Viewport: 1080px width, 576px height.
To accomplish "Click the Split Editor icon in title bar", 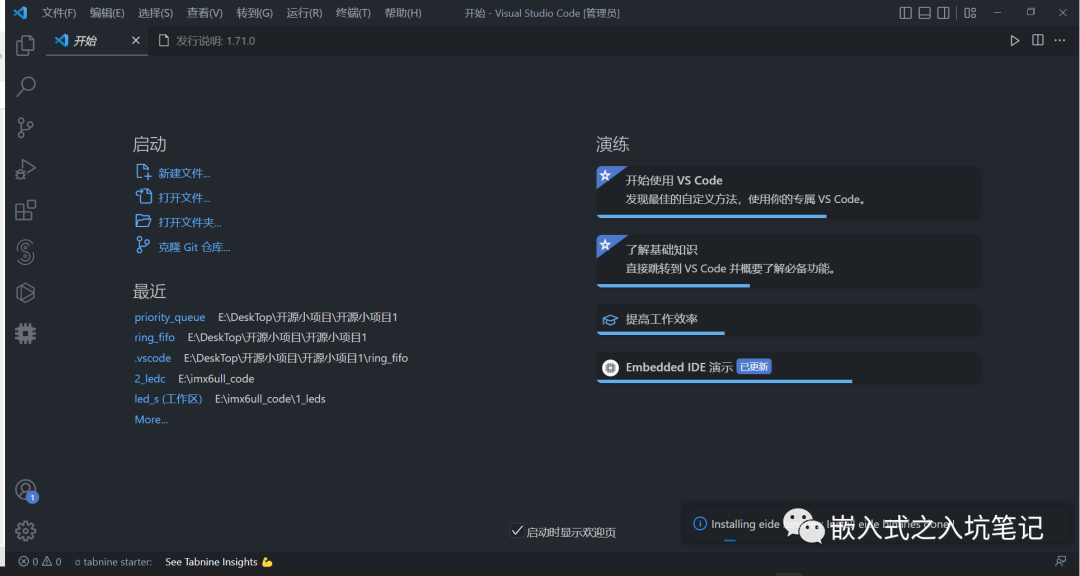I will [1037, 40].
